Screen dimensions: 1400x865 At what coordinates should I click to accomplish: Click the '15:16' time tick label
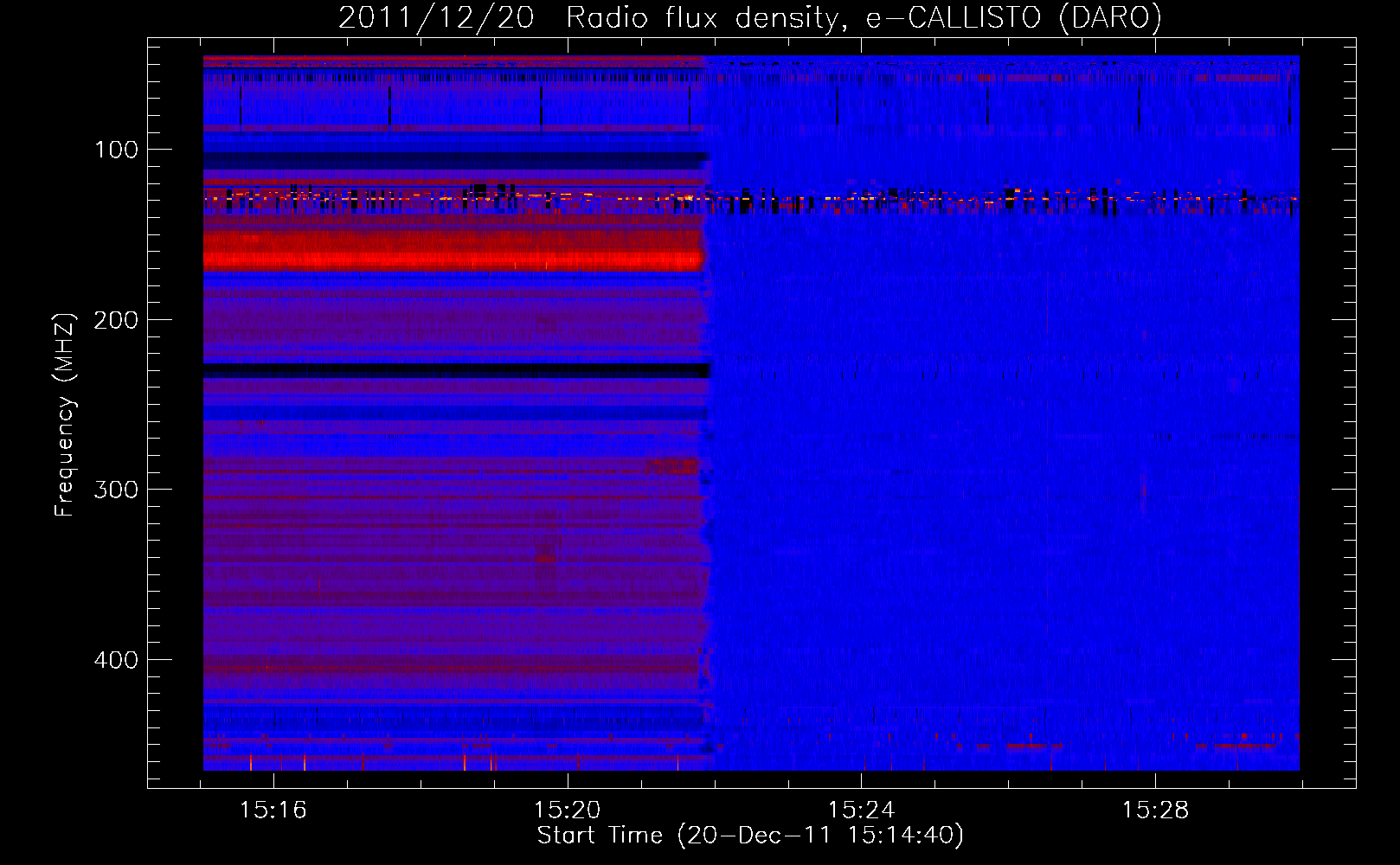273,811
